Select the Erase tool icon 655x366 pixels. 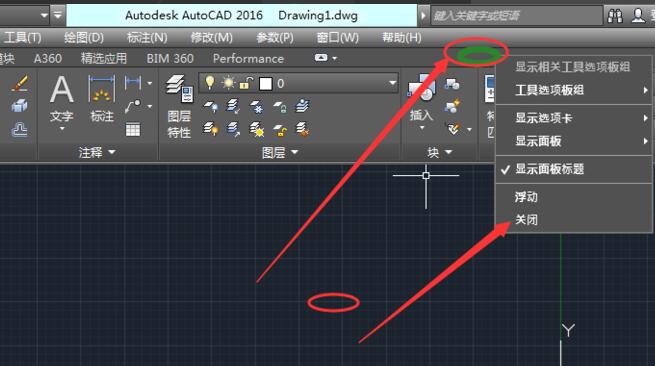tap(20, 83)
